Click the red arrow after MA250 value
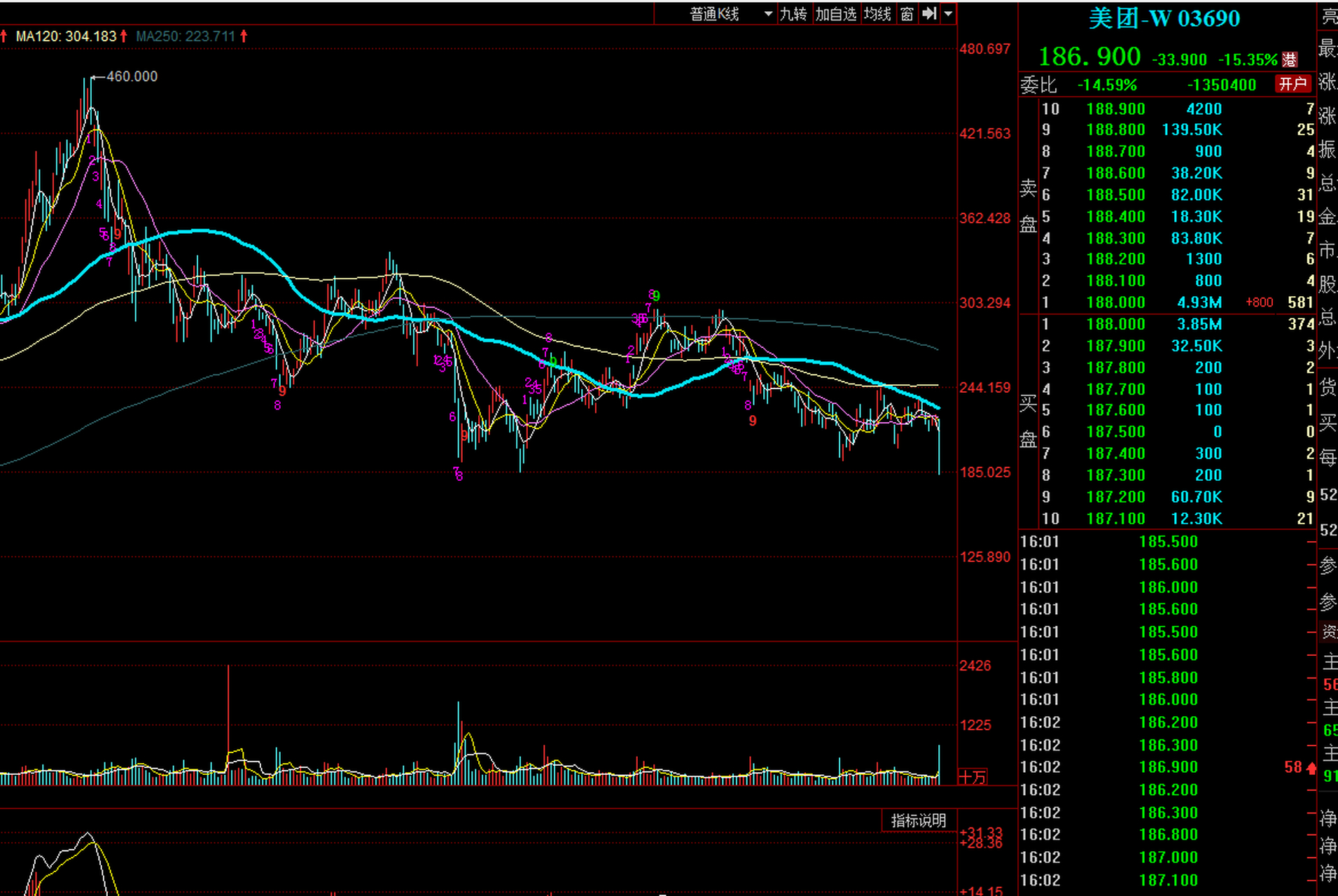The width and height of the screenshot is (1338, 896). pos(244,36)
